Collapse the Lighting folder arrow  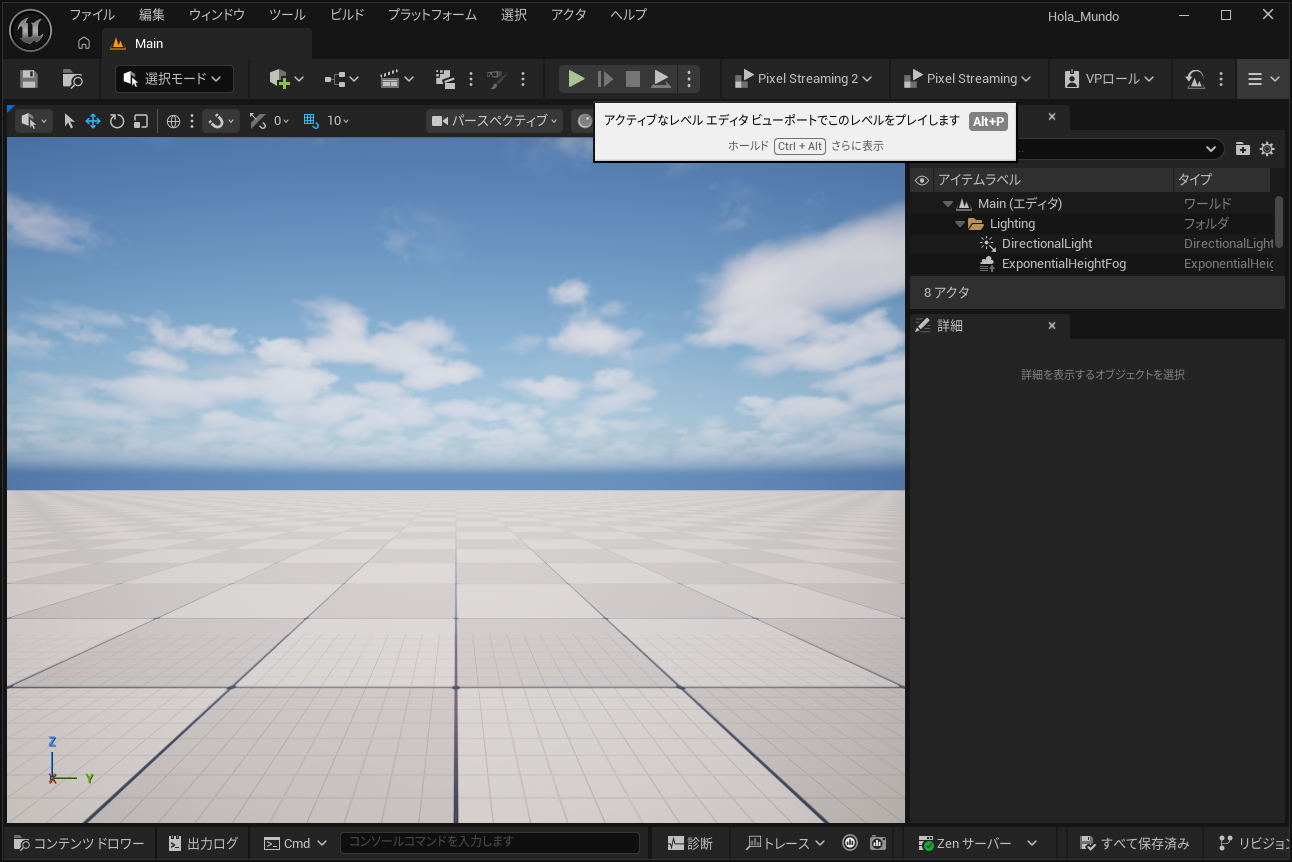point(960,224)
